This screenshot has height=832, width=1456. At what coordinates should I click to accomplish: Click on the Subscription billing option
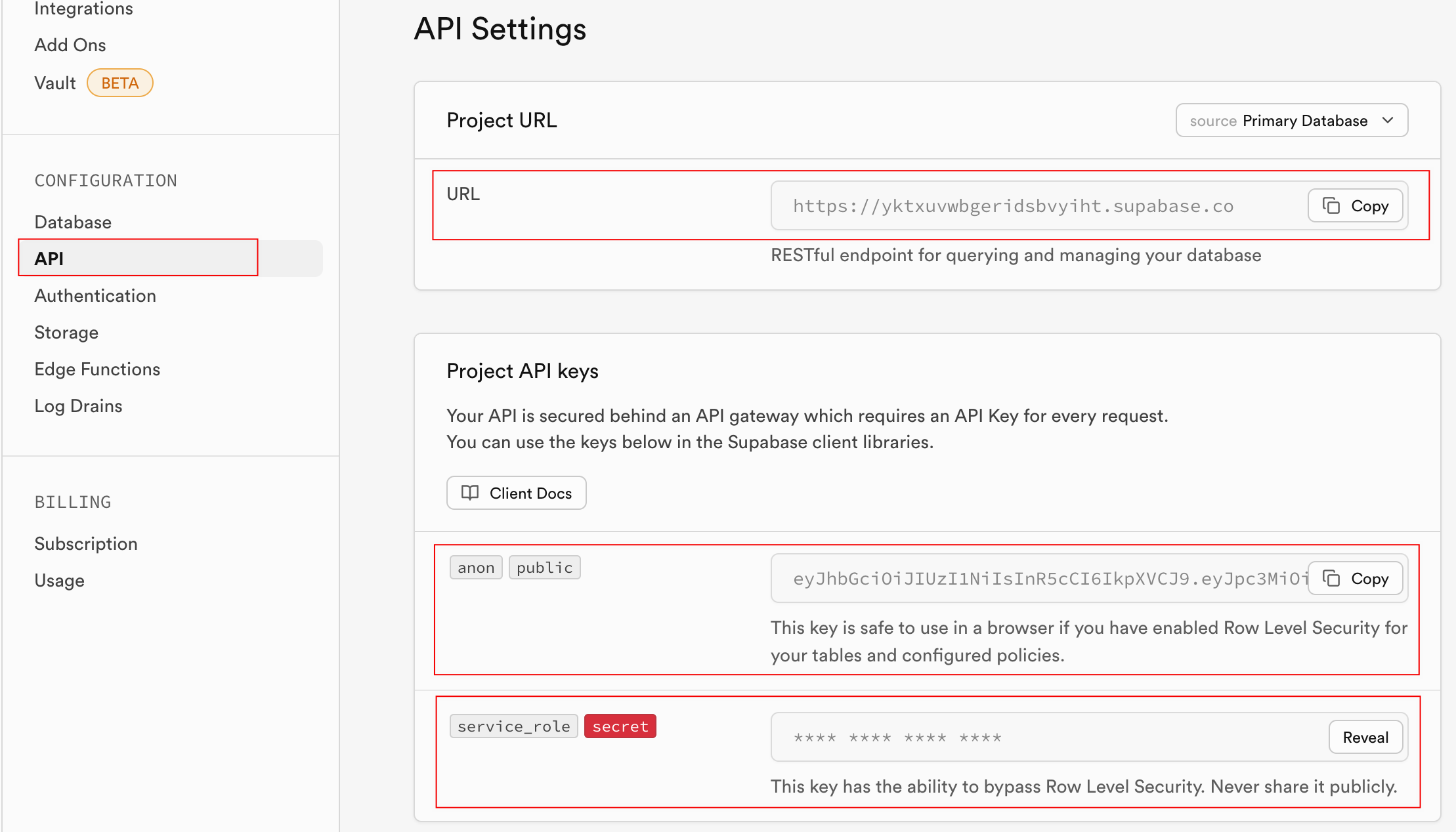coord(85,543)
